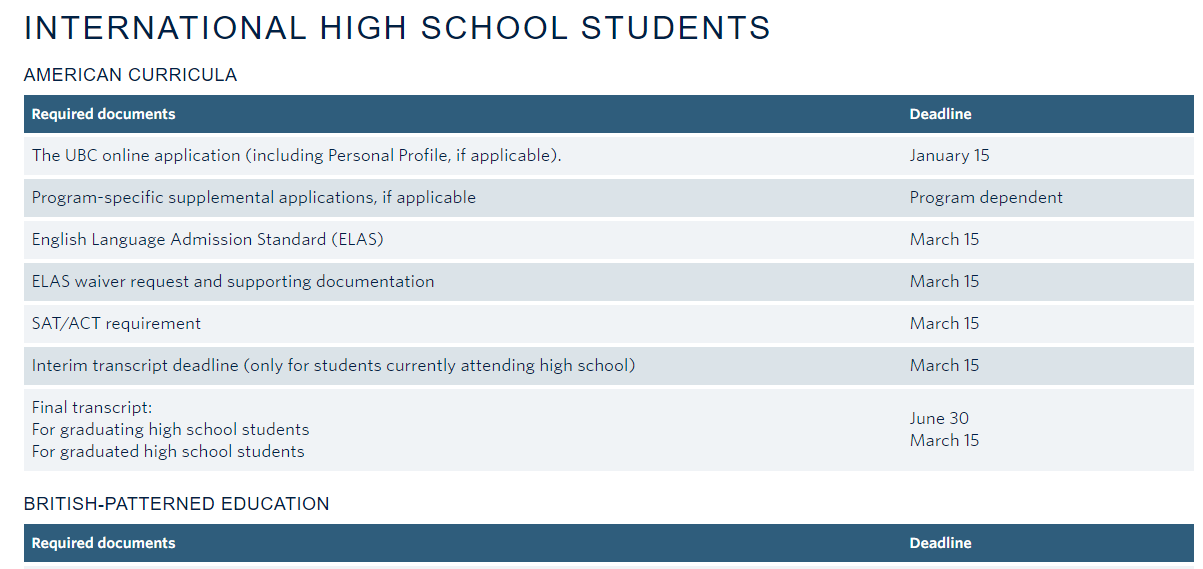Select the January 15 deadline cell
This screenshot has height=569, width=1203.
coord(949,156)
